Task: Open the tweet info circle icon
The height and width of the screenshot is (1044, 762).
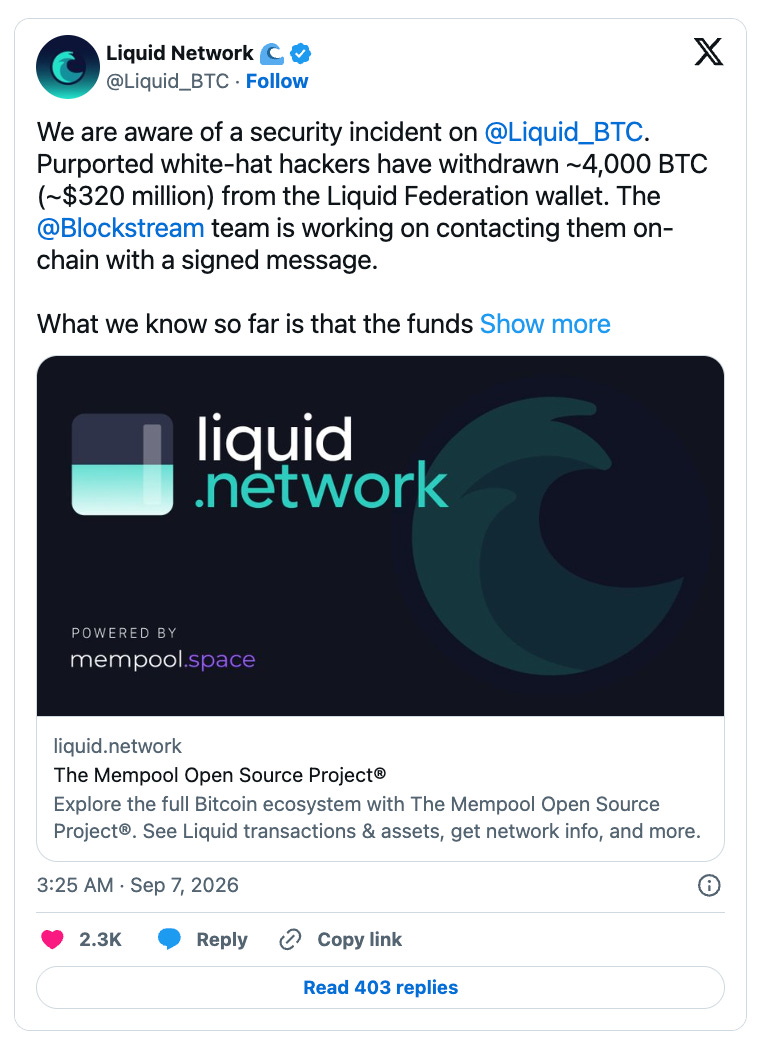Action: coord(709,886)
